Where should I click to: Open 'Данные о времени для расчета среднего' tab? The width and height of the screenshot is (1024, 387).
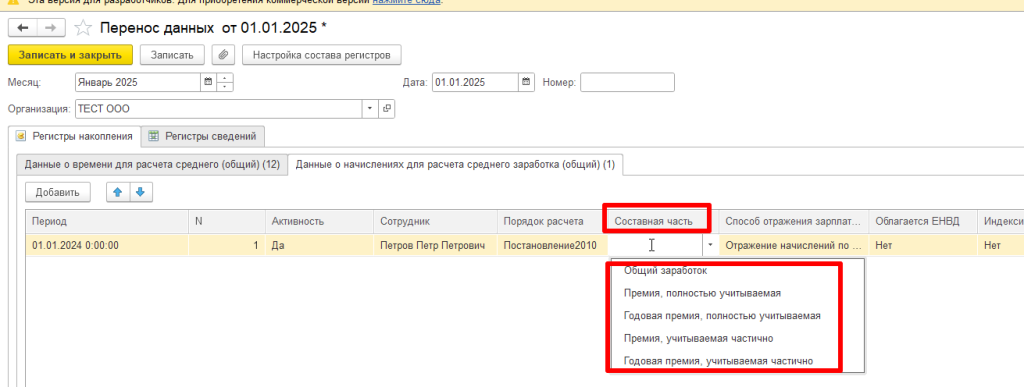[152, 165]
